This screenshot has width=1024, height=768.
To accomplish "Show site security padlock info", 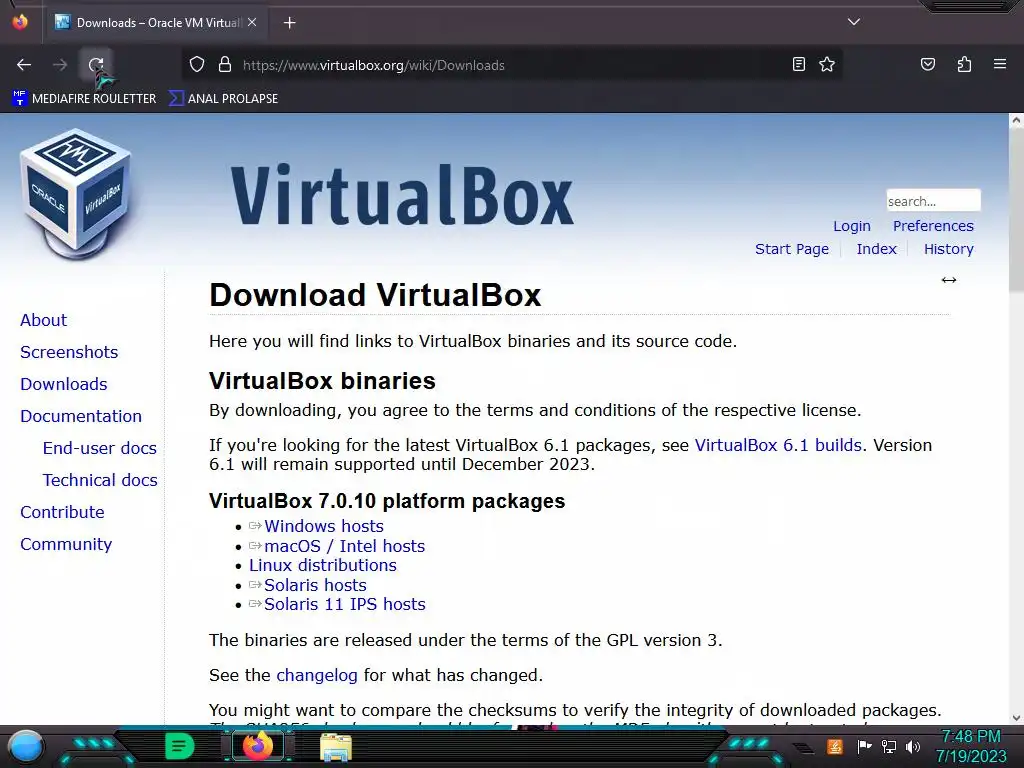I will pos(225,65).
